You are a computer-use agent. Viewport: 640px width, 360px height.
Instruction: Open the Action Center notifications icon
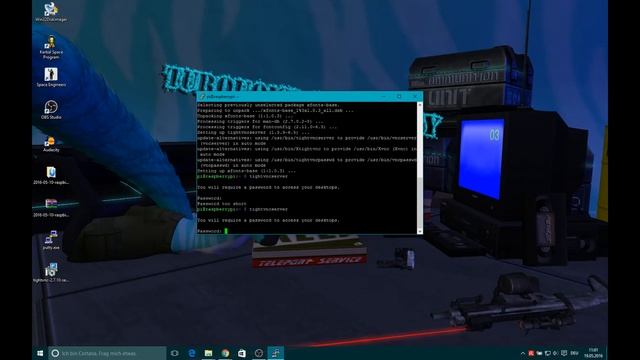click(564, 353)
